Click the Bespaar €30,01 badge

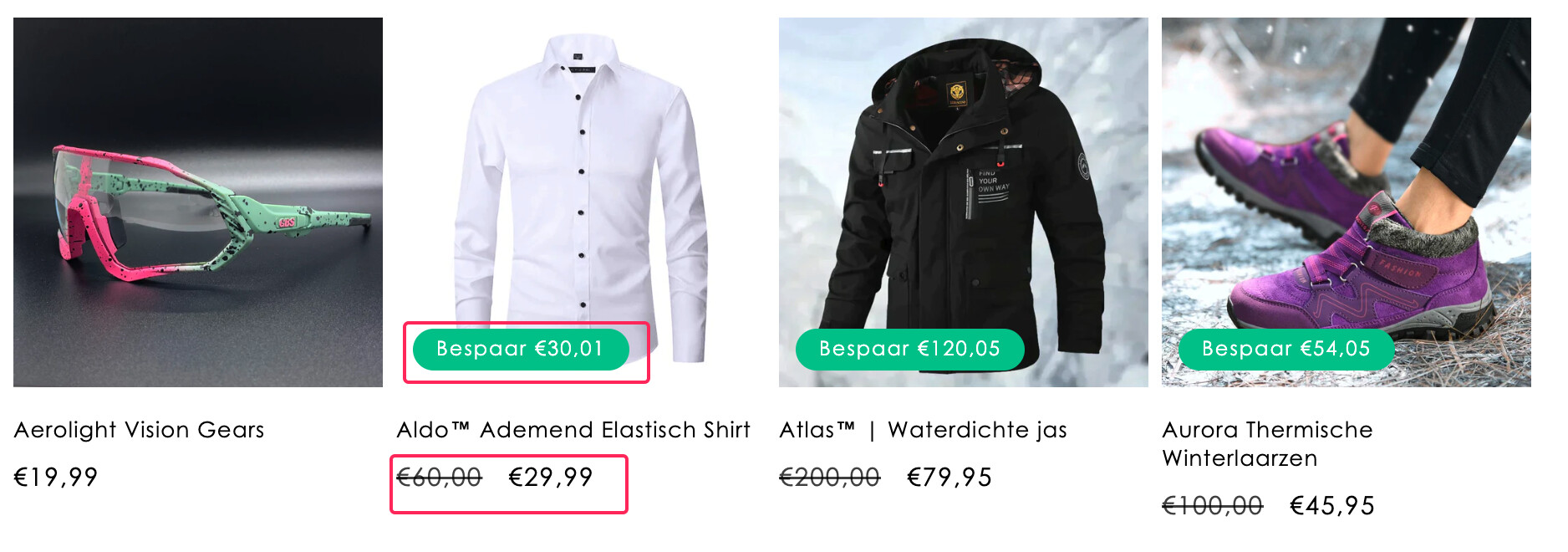[x=521, y=349]
